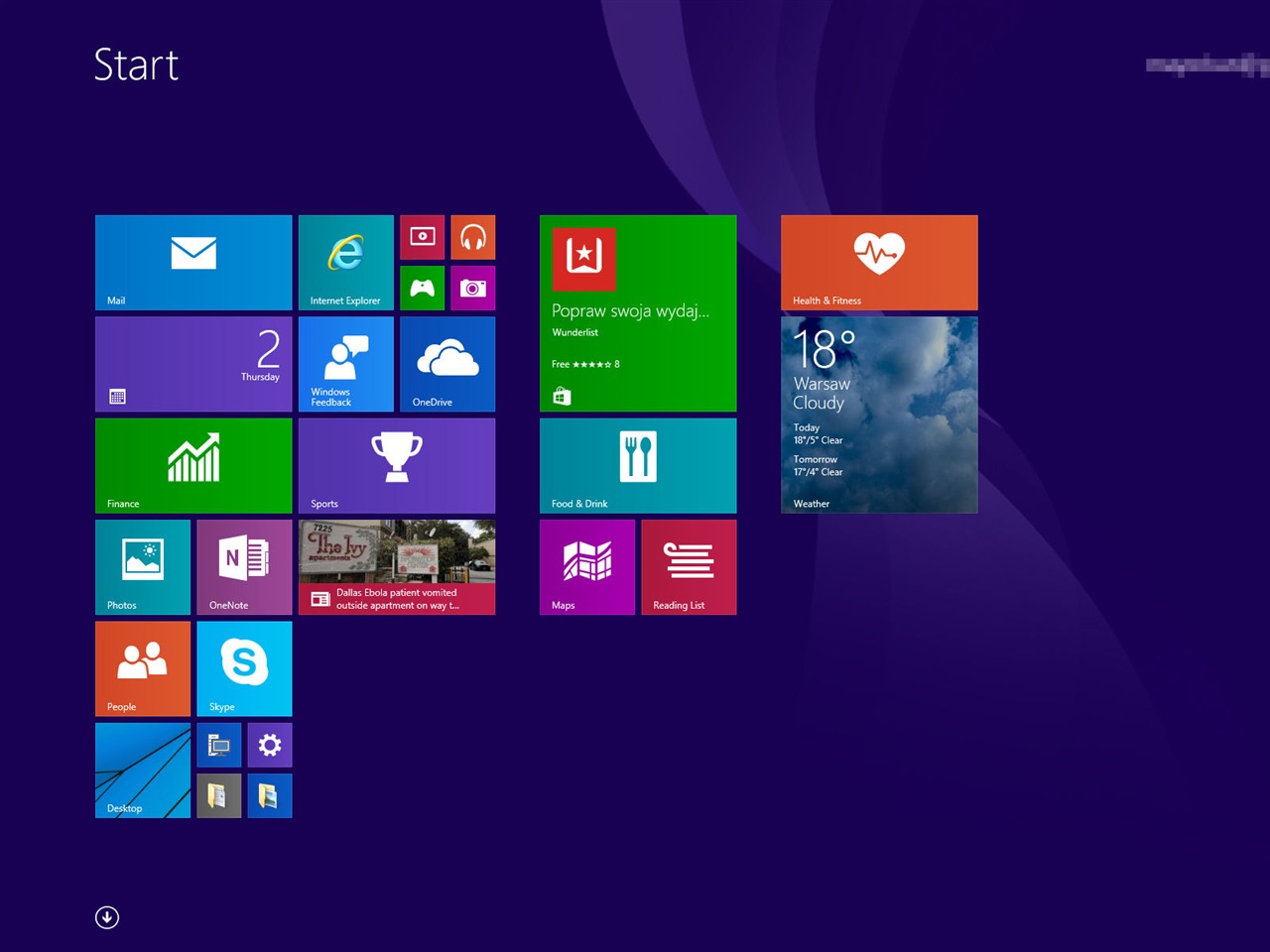Show all apps with the down arrow
The height and width of the screenshot is (952, 1270).
click(107, 917)
